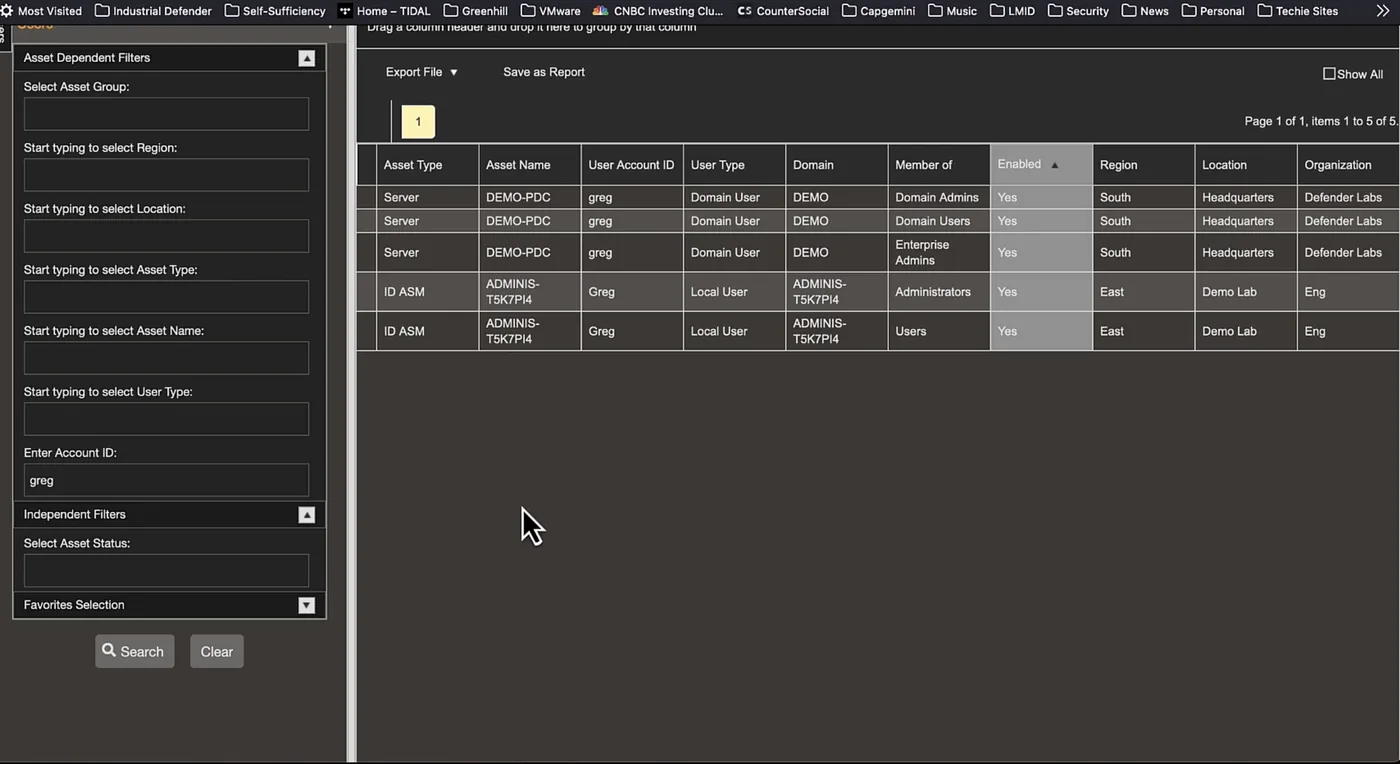The image size is (1400, 764).
Task: Sort by the Asset Type column
Action: (427, 165)
